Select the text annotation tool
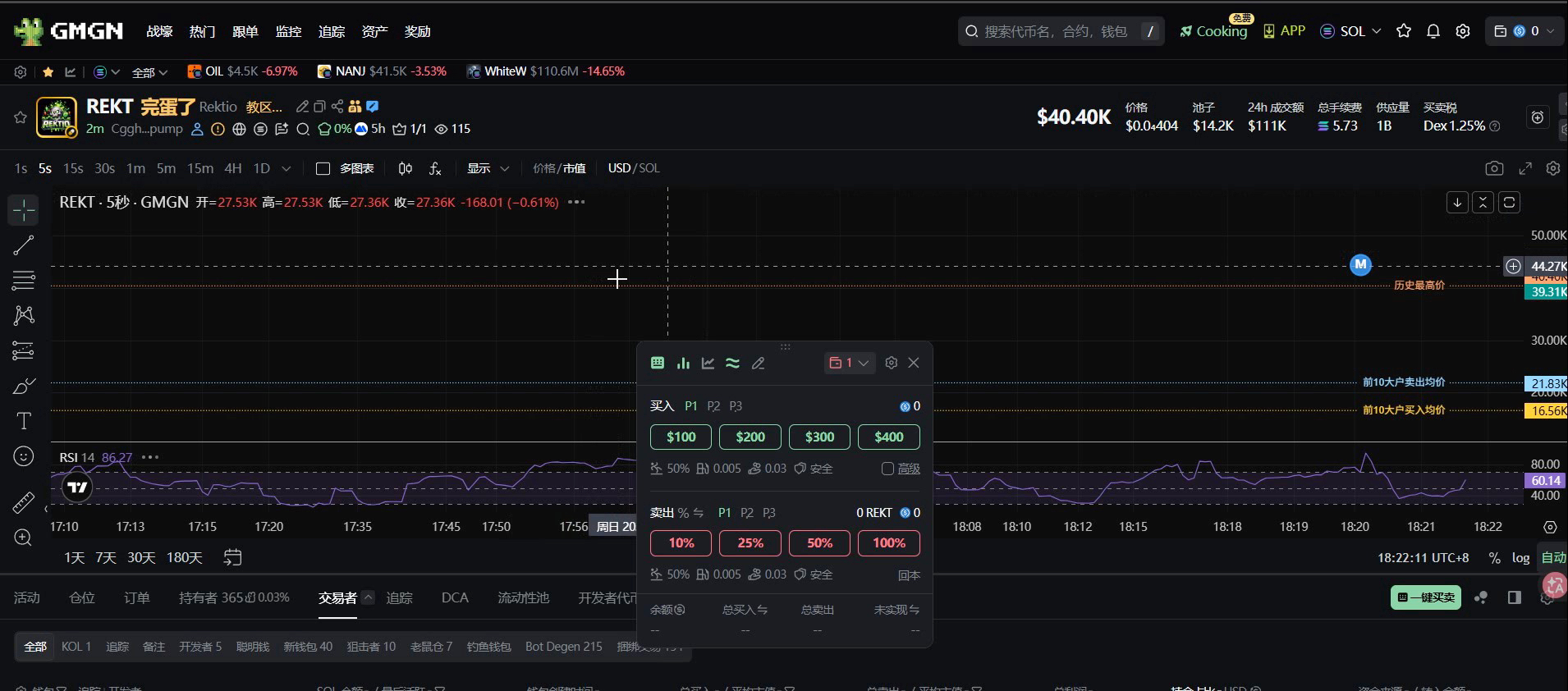The height and width of the screenshot is (691, 1568). click(x=24, y=421)
